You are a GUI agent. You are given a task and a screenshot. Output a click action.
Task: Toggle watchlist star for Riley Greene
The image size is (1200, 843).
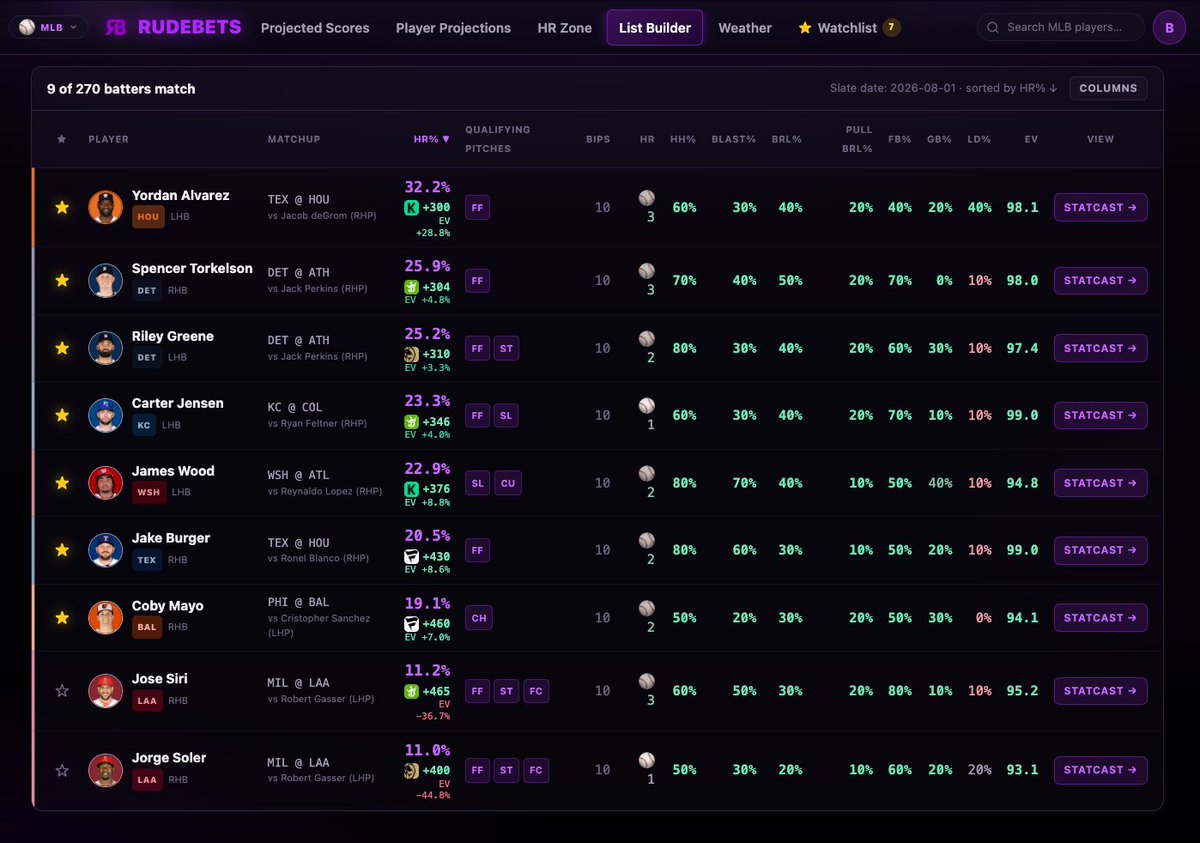point(62,348)
